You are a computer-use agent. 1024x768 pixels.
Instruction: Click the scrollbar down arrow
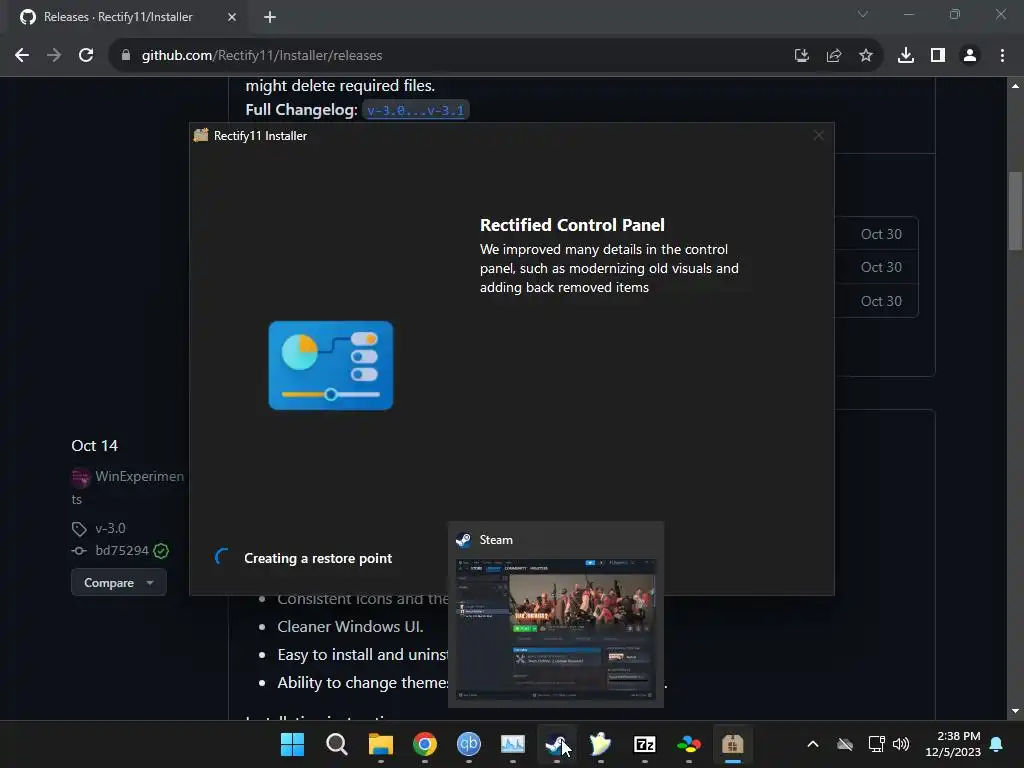pos(1015,711)
